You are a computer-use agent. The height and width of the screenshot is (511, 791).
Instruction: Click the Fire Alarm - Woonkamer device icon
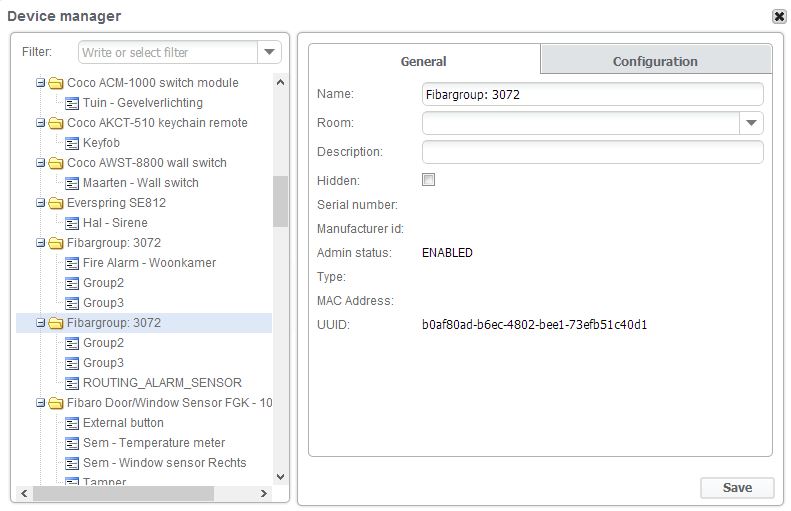coord(72,263)
